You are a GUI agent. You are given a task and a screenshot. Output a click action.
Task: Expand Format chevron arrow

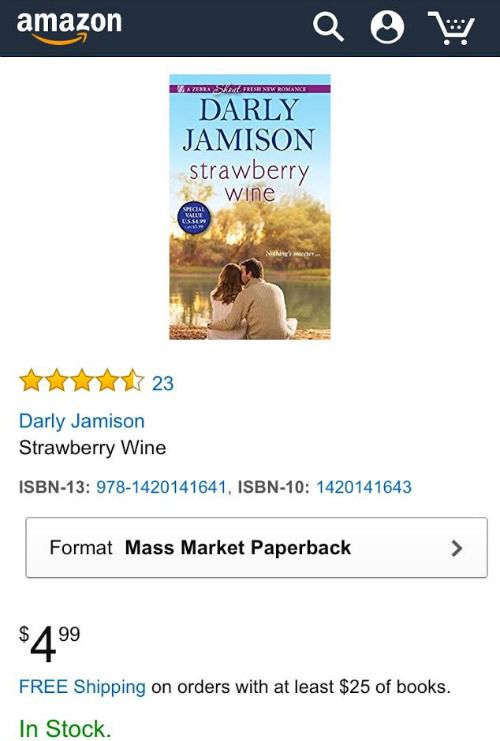(x=456, y=548)
